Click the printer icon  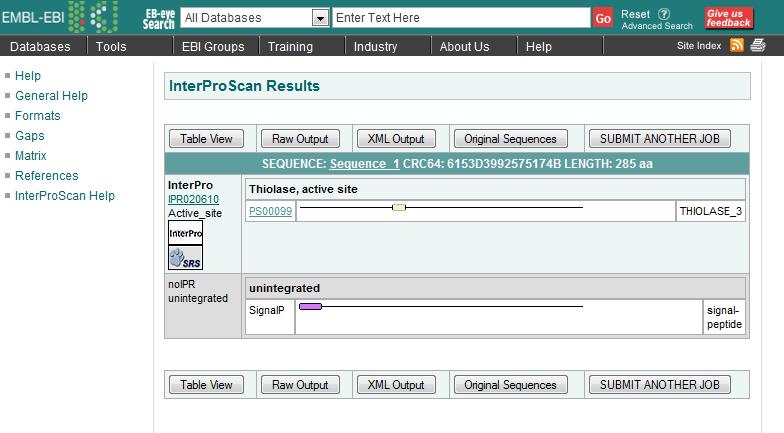[758, 45]
